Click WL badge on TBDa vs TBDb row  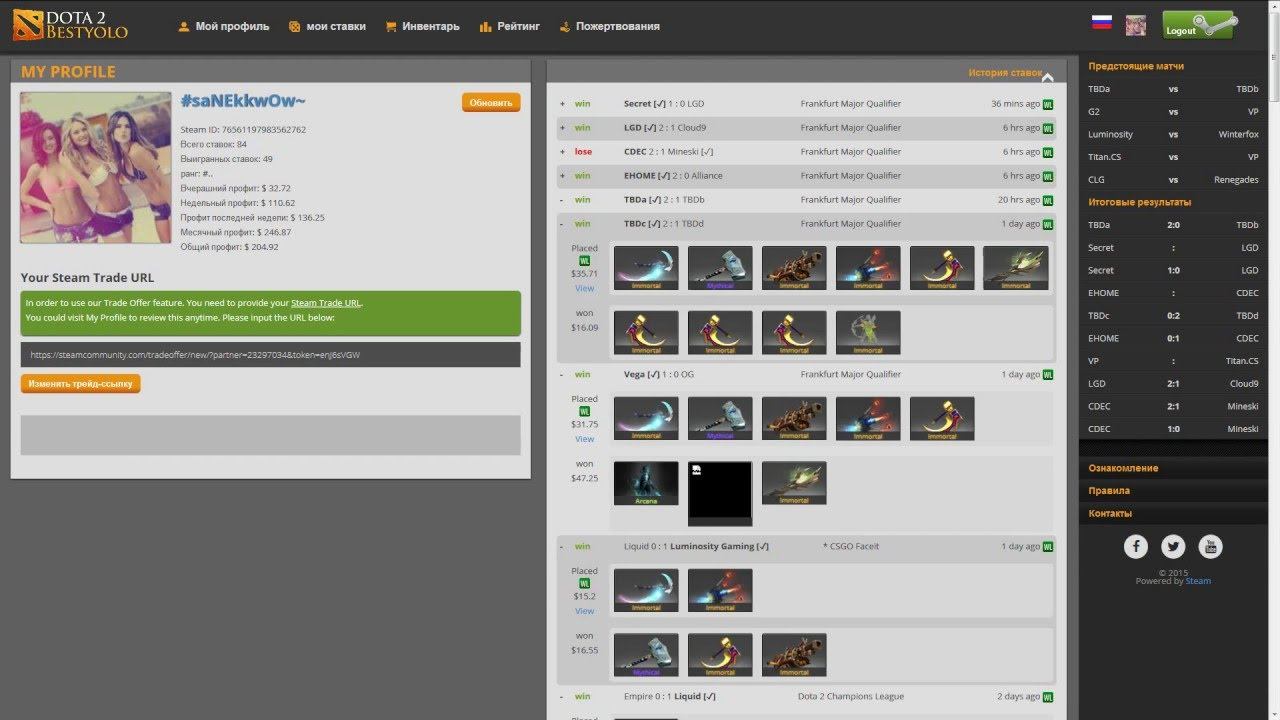click(x=1048, y=200)
